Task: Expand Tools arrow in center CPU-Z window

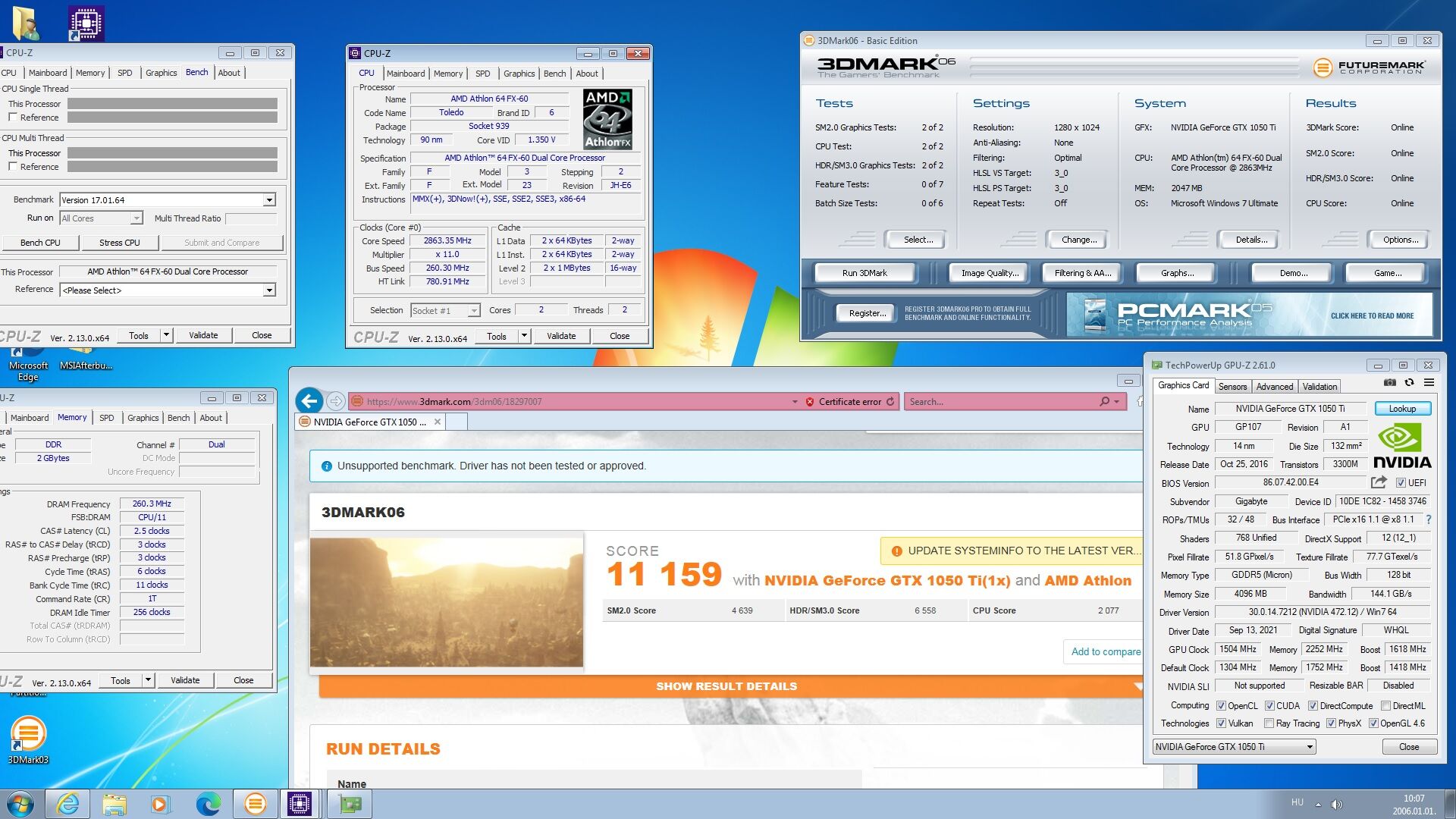Action: point(524,336)
